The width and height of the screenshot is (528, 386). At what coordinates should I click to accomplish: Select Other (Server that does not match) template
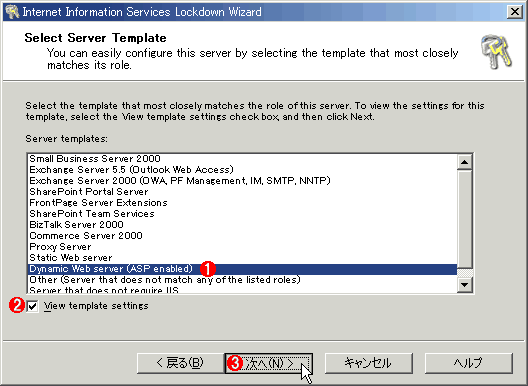[x=242, y=280]
